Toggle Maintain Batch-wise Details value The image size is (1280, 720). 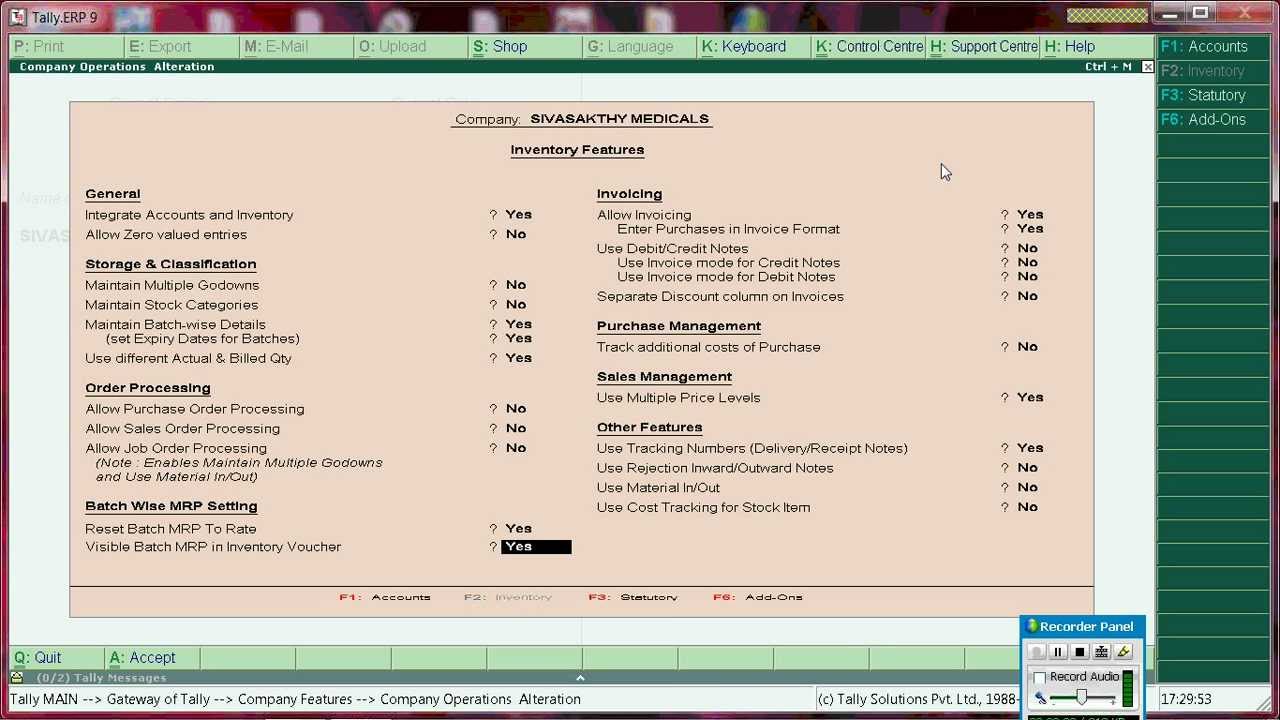[x=518, y=324]
